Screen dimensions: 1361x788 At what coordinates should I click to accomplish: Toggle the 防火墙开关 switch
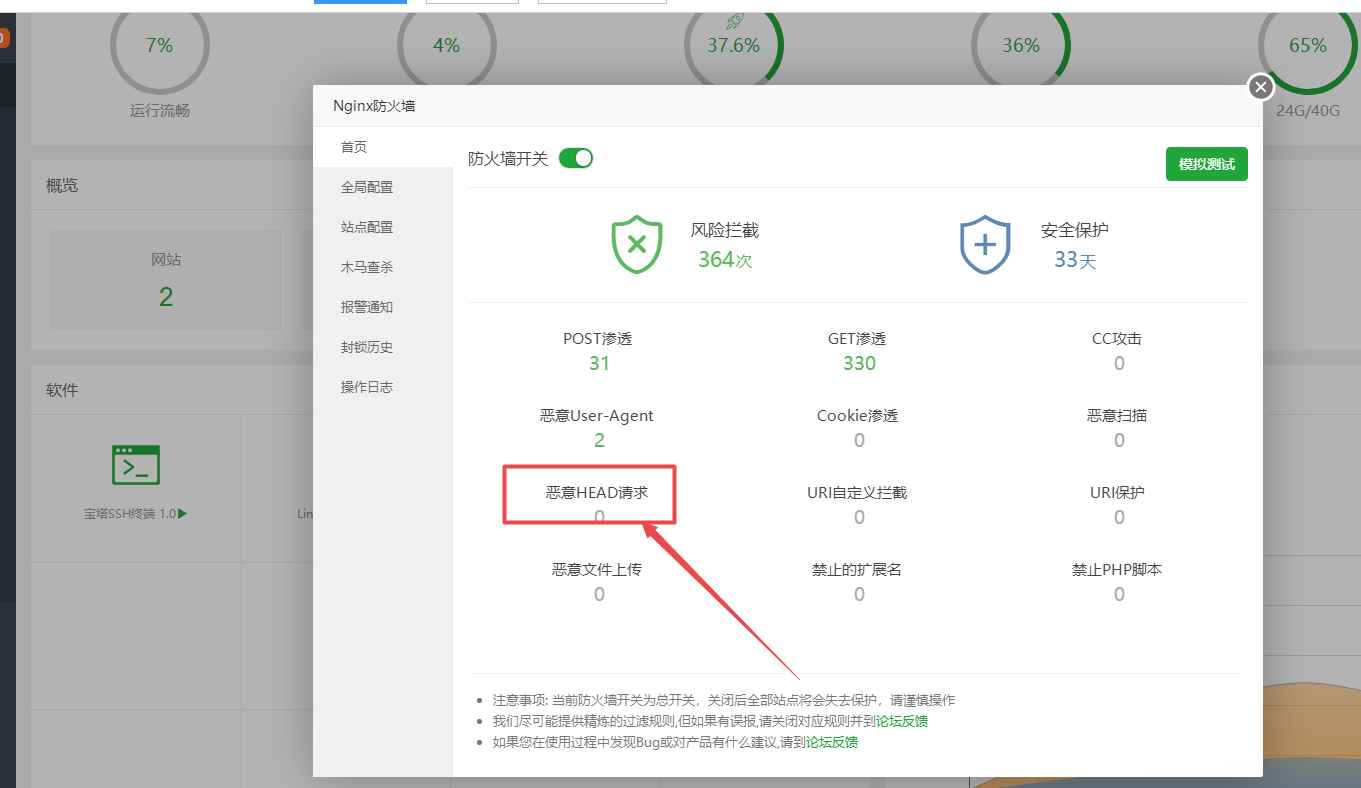click(576, 158)
